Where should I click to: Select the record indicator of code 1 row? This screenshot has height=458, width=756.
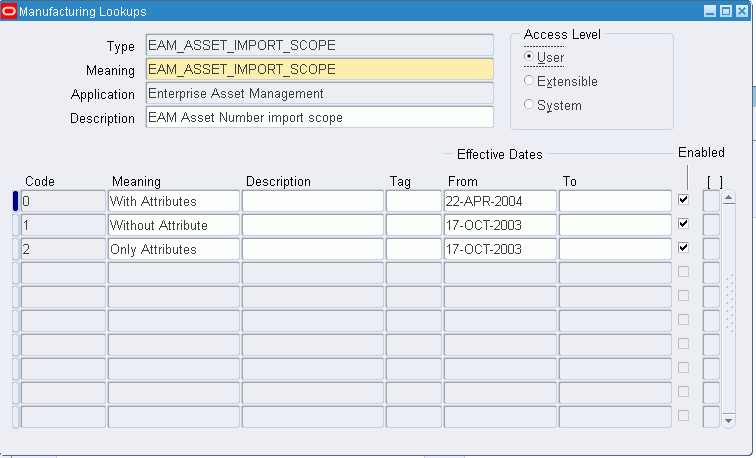pos(15,225)
